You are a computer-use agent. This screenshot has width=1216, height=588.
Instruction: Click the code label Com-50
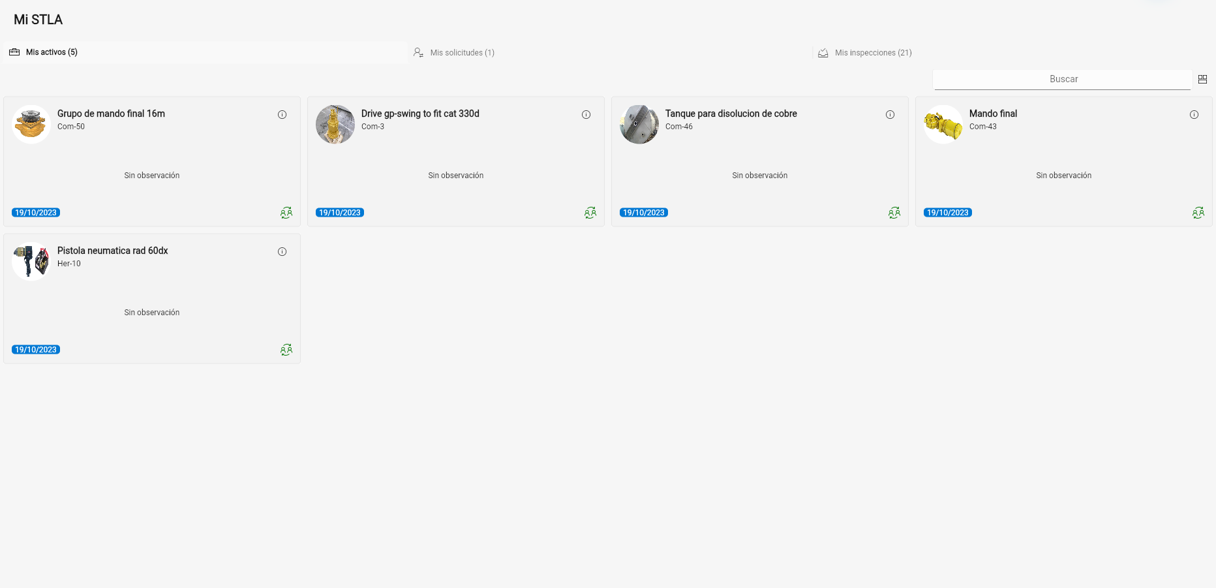point(71,127)
